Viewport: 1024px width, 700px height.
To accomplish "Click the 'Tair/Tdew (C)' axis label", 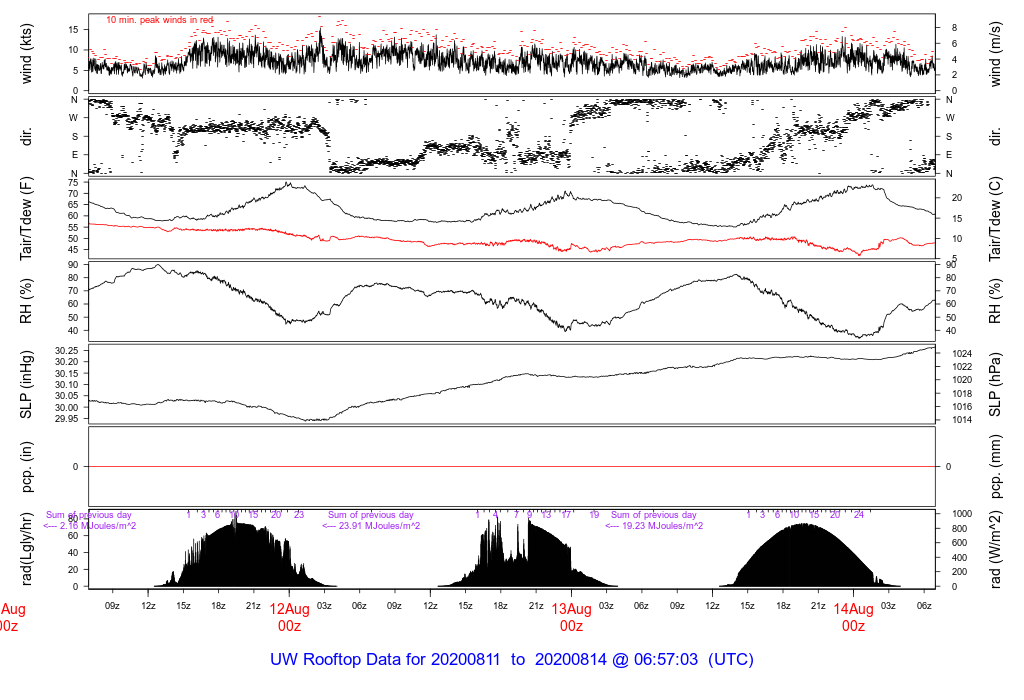I will [995, 219].
